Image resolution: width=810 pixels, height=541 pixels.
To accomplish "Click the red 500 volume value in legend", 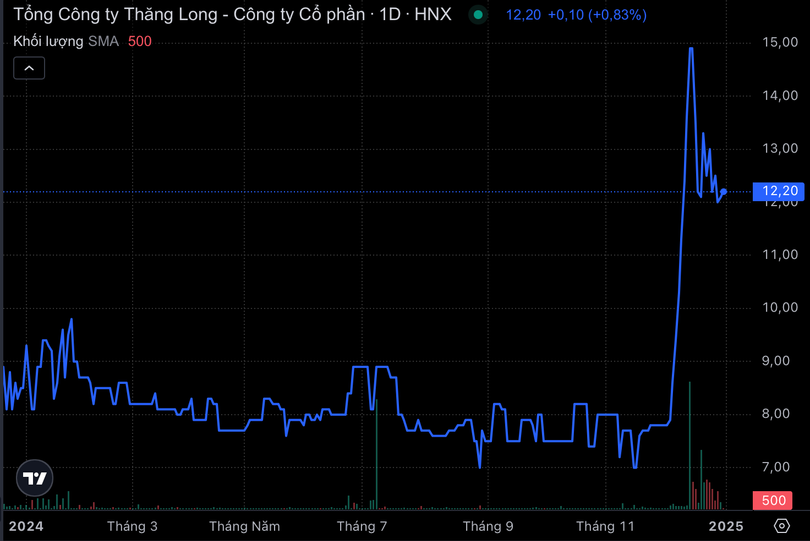I will click(139, 41).
